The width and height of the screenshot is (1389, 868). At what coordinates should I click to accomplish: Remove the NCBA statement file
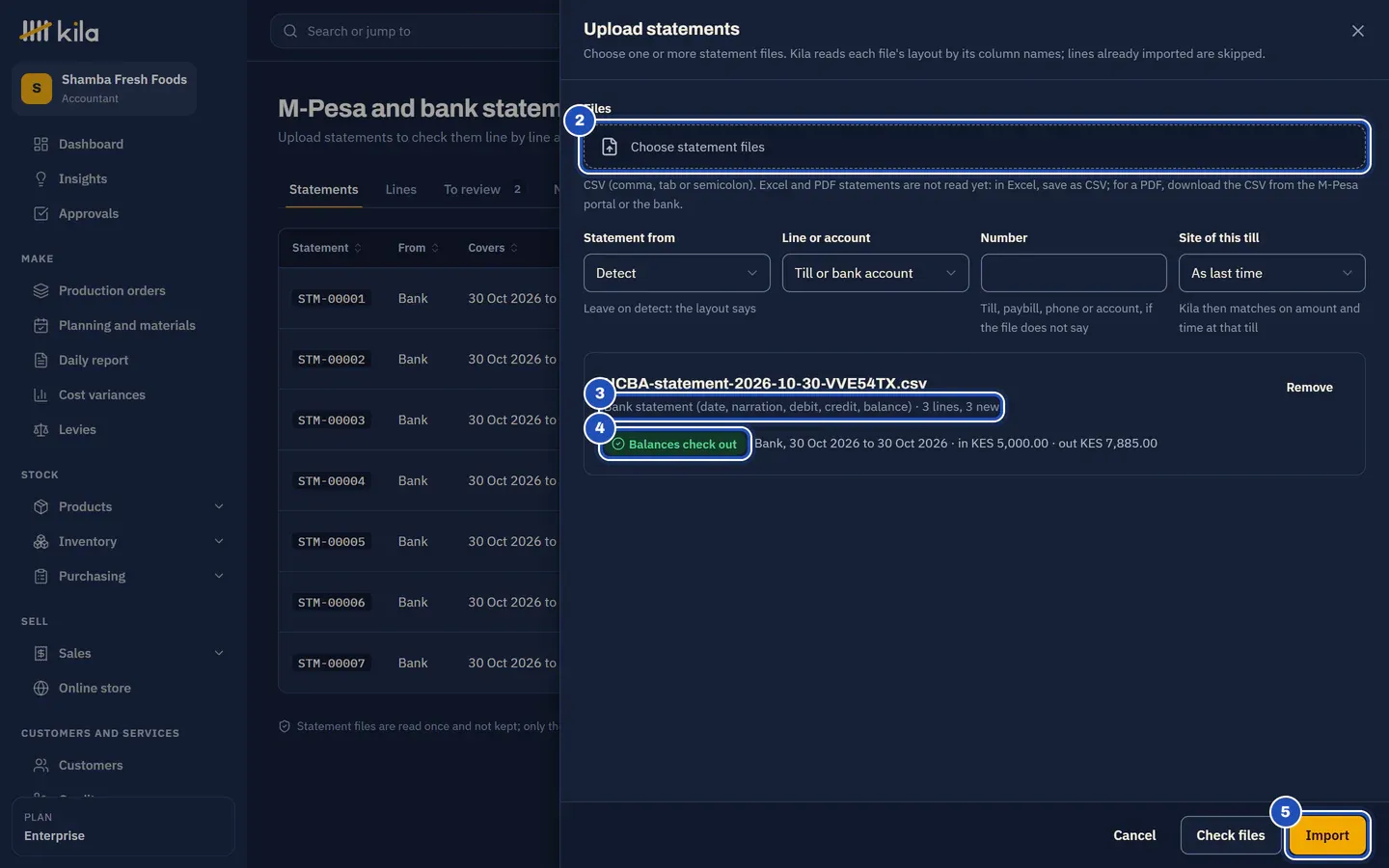click(1310, 388)
